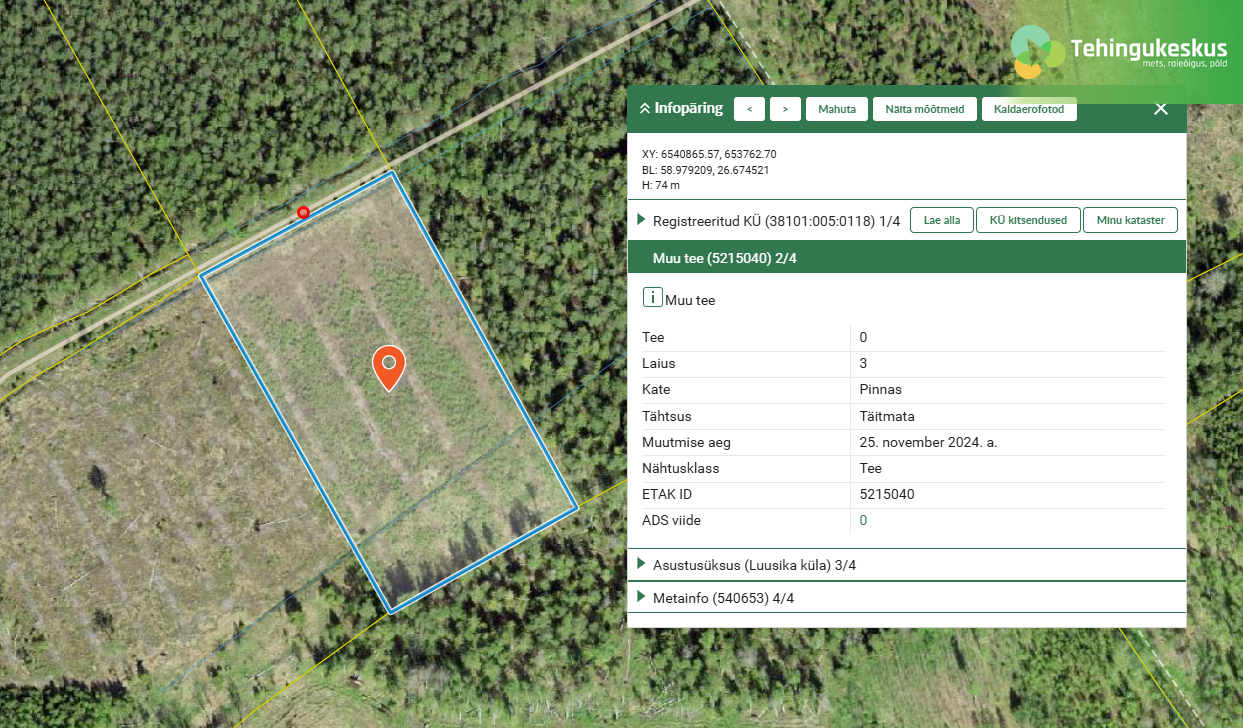This screenshot has width=1243, height=728.
Task: Click the info icon beside Muu tee
Action: coord(652,298)
